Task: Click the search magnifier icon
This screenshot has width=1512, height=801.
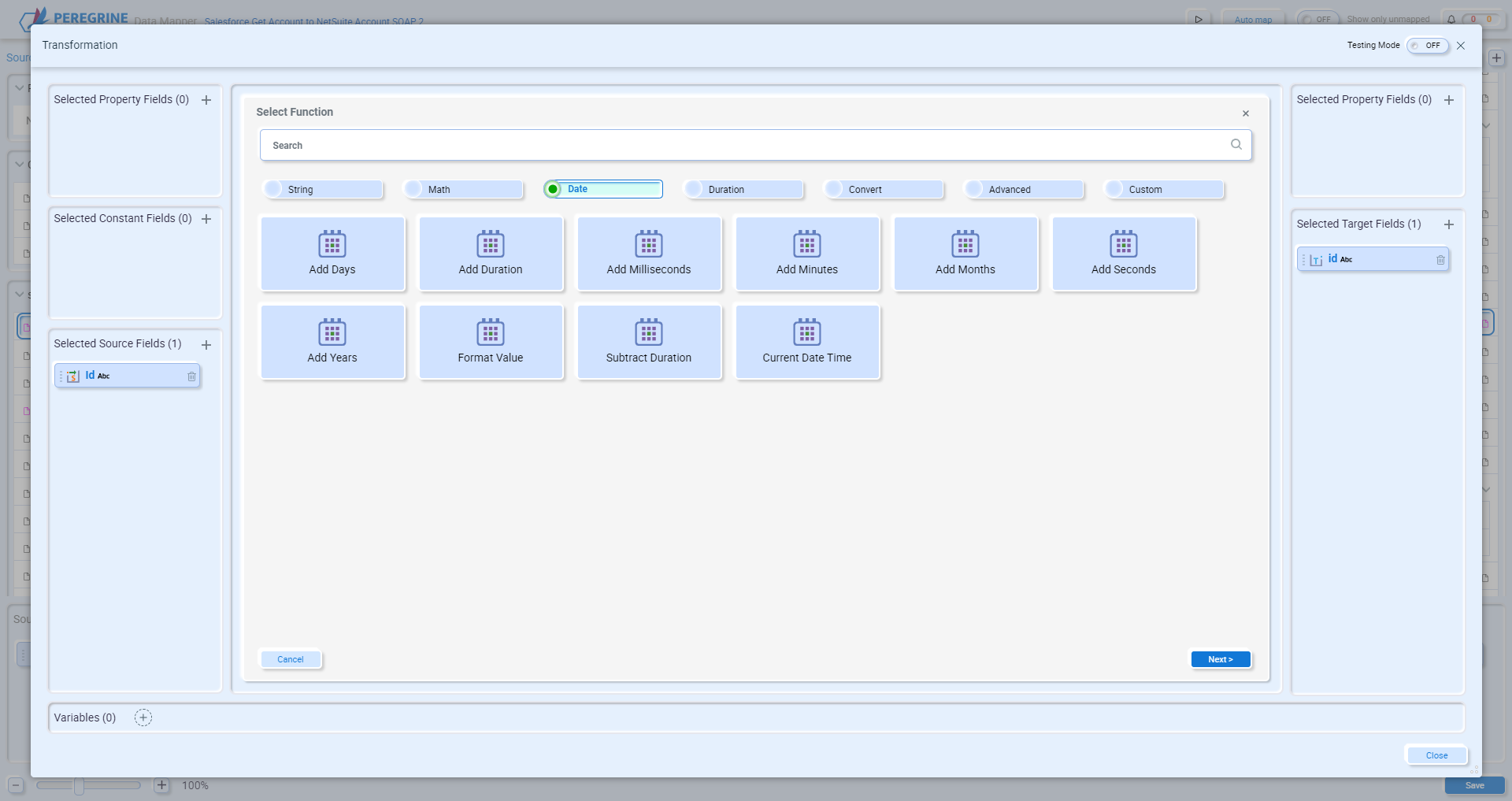Action: (1236, 144)
